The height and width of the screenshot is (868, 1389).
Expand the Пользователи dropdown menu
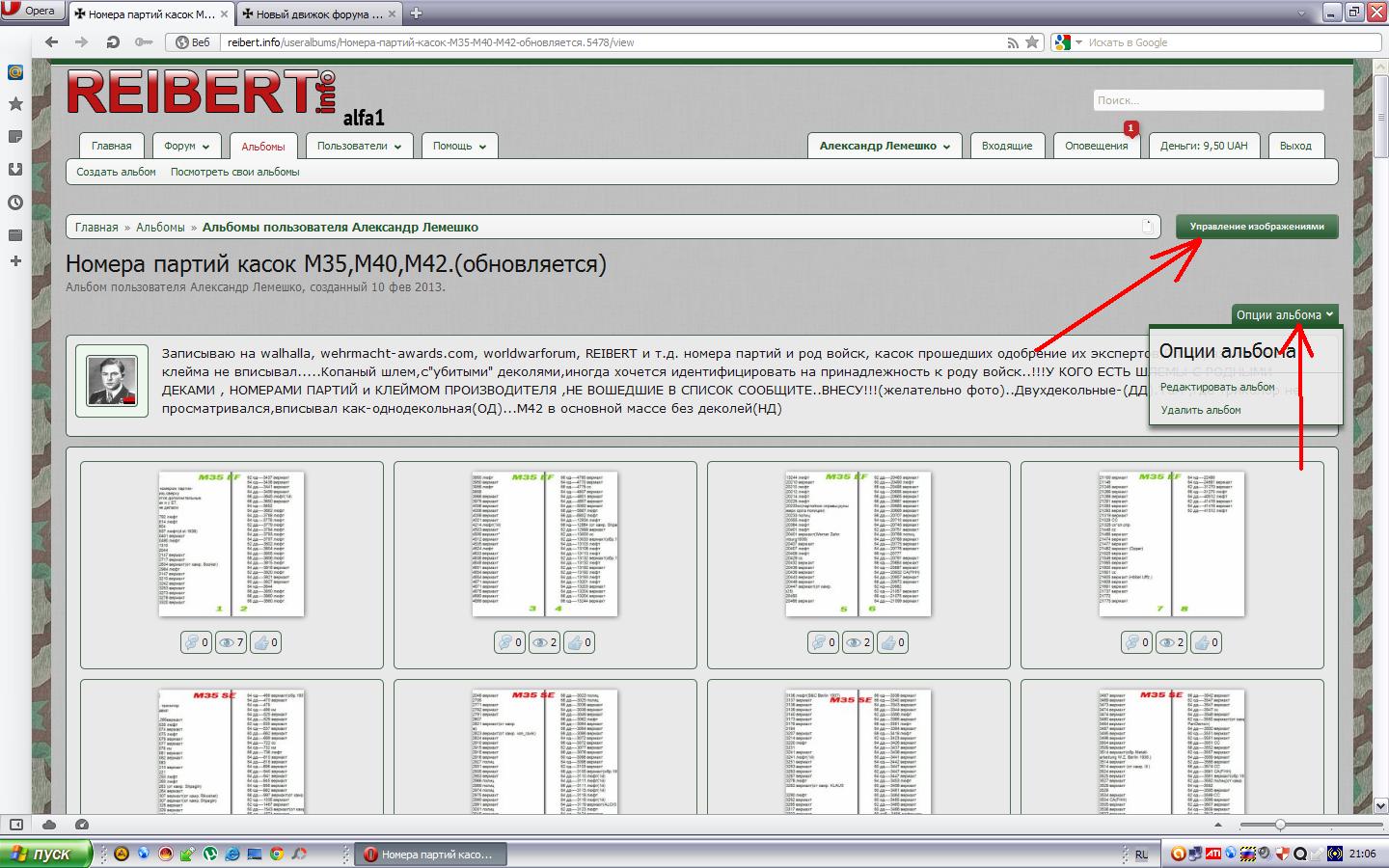pos(359,147)
